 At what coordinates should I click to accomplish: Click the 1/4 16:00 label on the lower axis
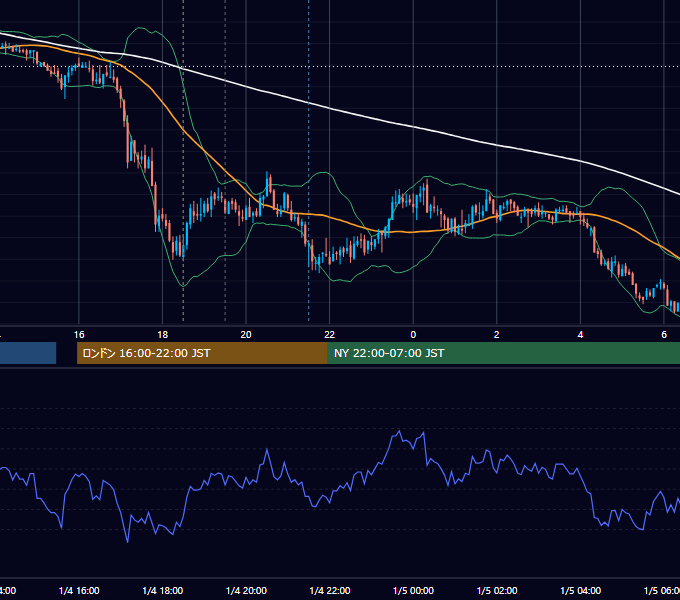pos(79,590)
